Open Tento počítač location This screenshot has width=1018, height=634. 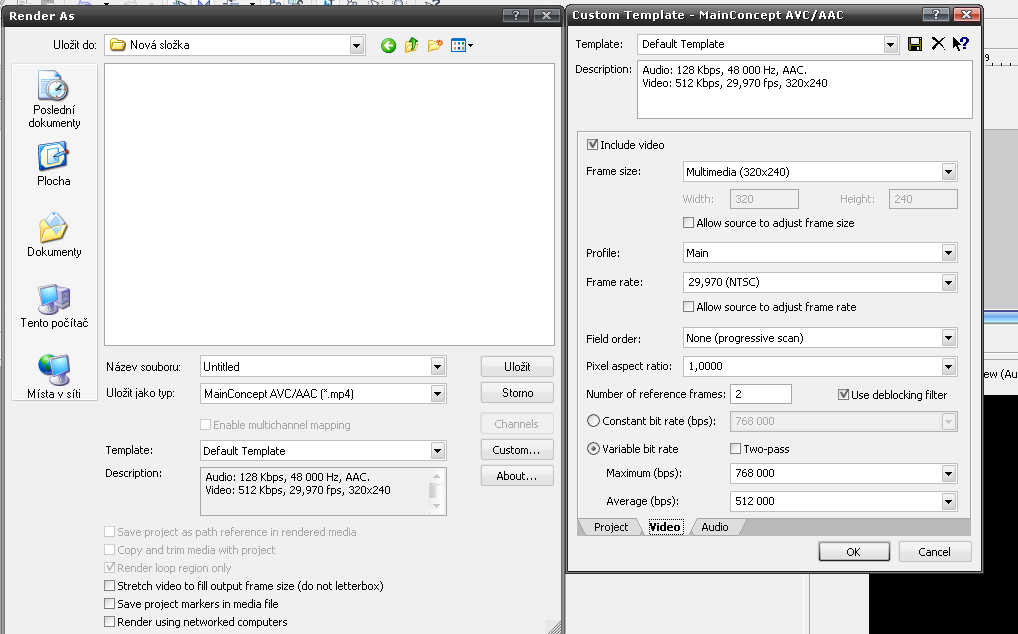point(54,306)
